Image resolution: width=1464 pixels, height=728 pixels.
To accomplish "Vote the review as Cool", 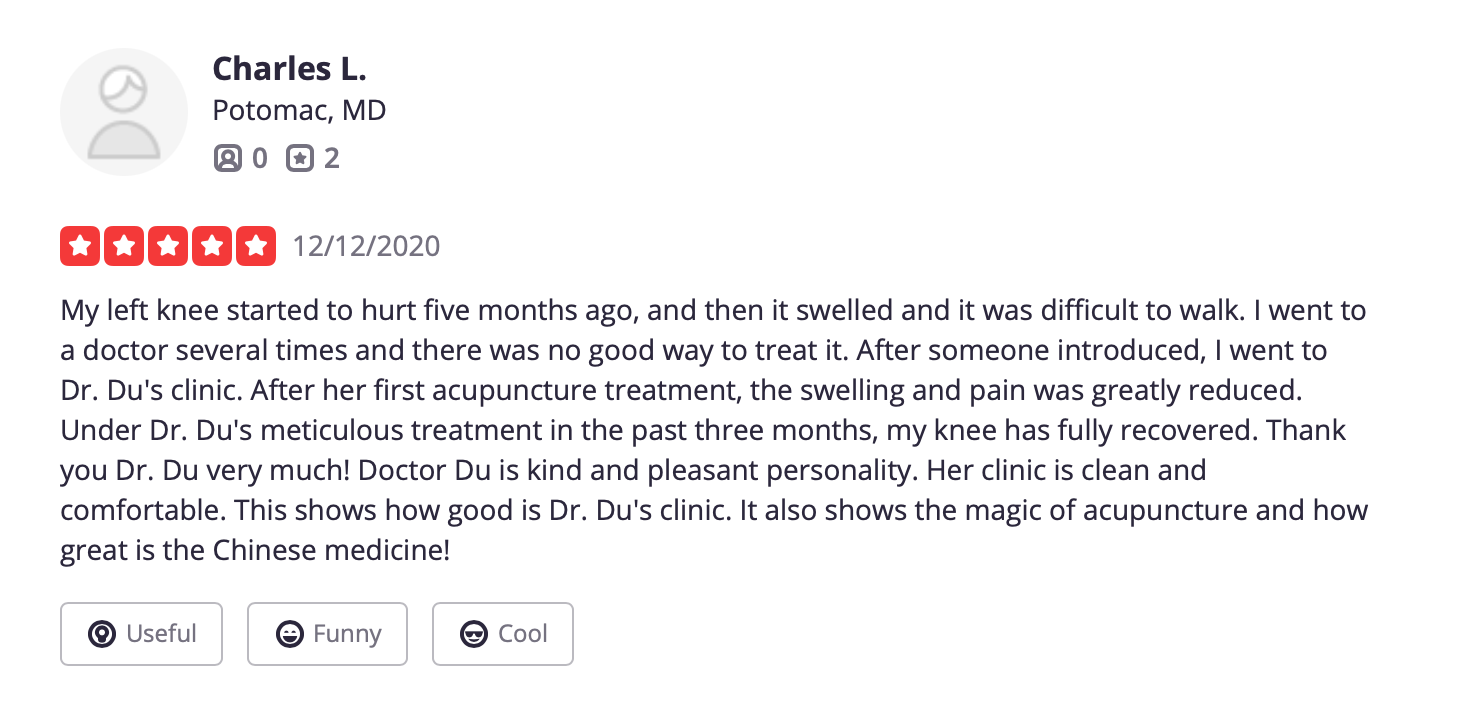I will [502, 634].
